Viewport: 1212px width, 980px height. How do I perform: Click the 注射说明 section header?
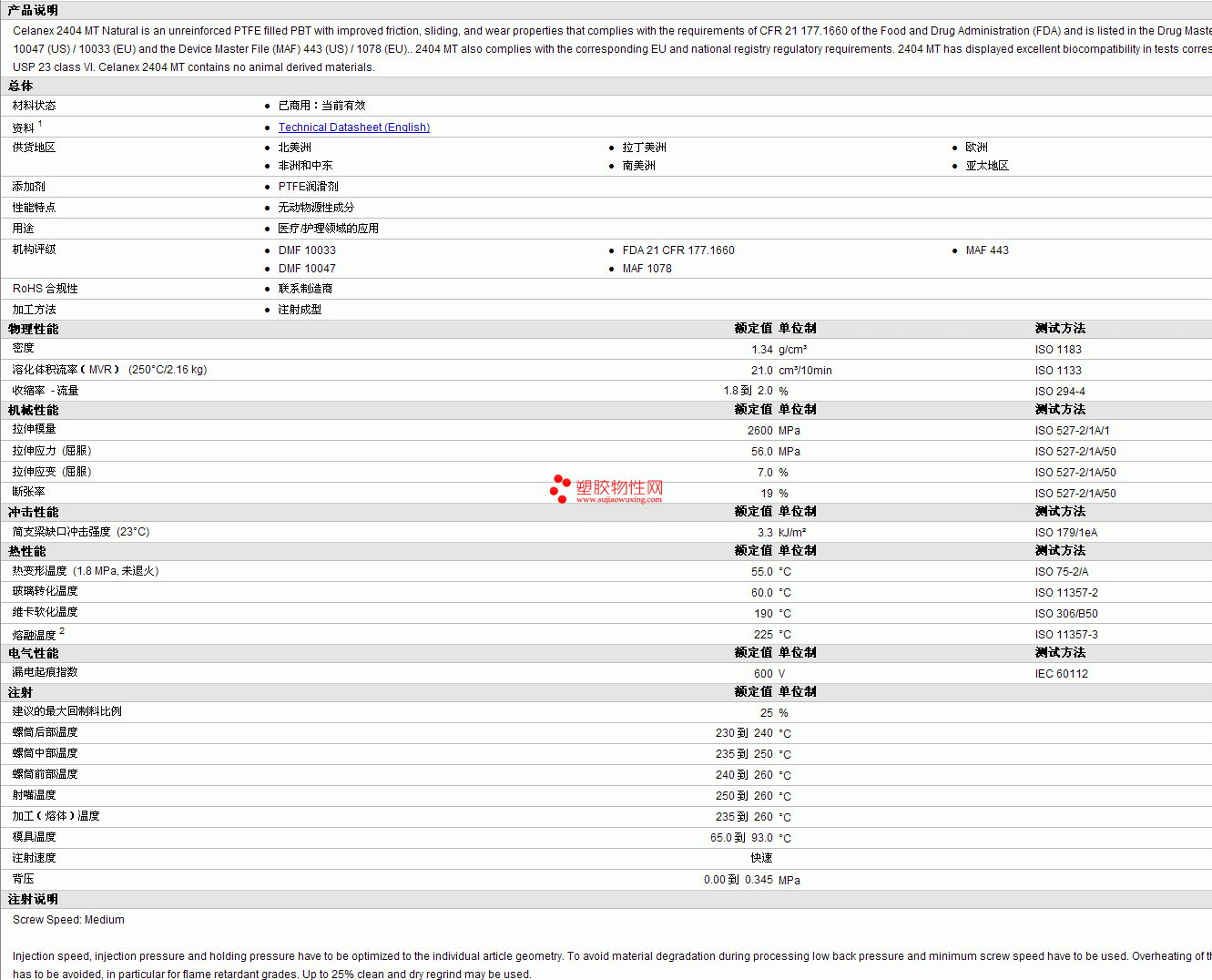pos(34,899)
